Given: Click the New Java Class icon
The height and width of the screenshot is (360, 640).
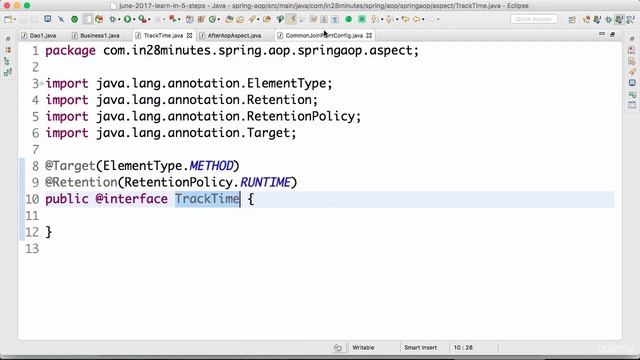Looking at the screenshot, I should tap(212, 19).
